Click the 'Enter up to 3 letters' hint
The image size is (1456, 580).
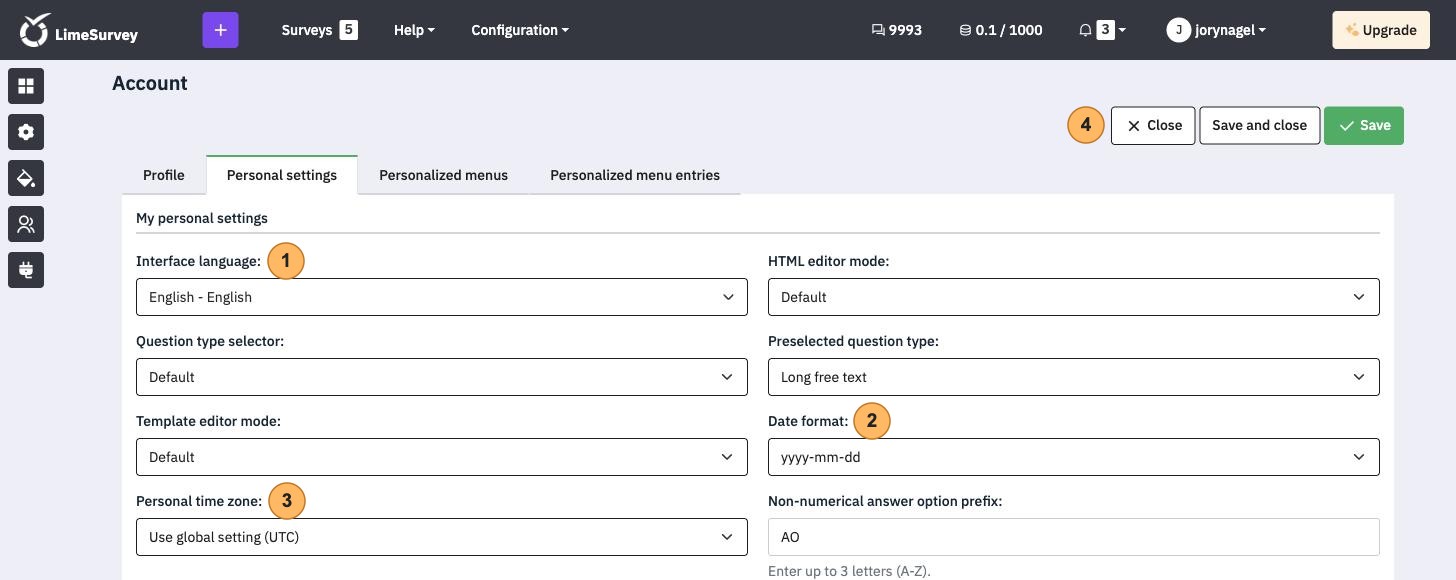[x=849, y=572]
